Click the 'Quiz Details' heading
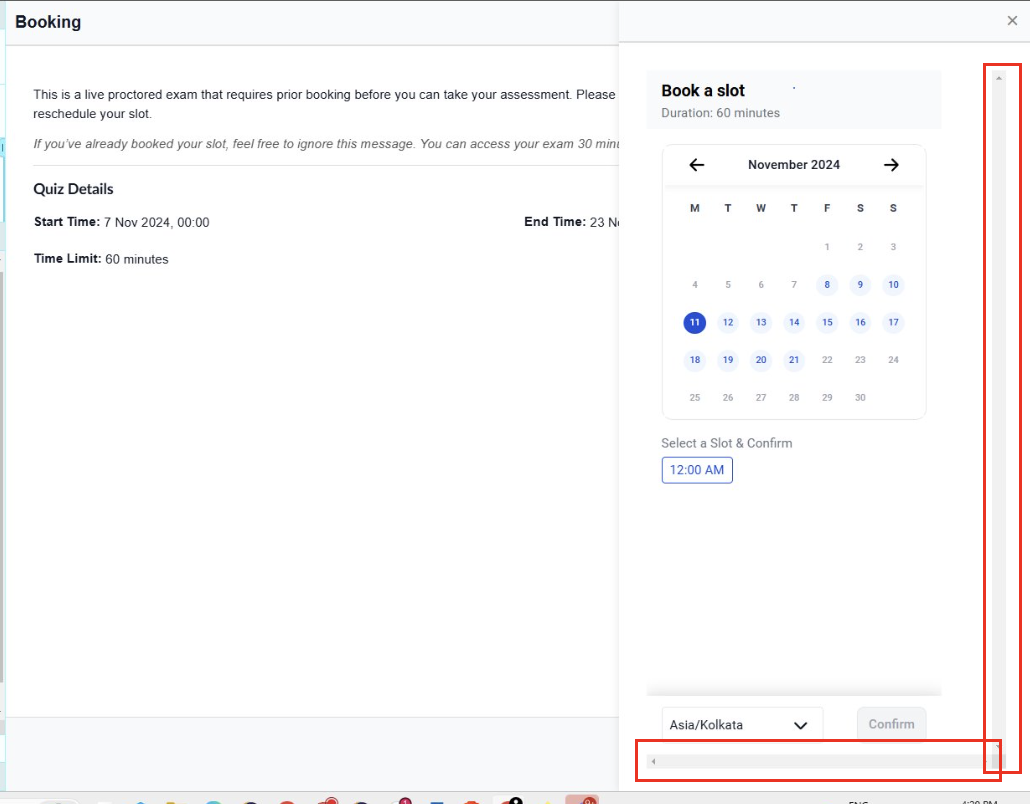This screenshot has height=804, width=1030. (x=74, y=189)
